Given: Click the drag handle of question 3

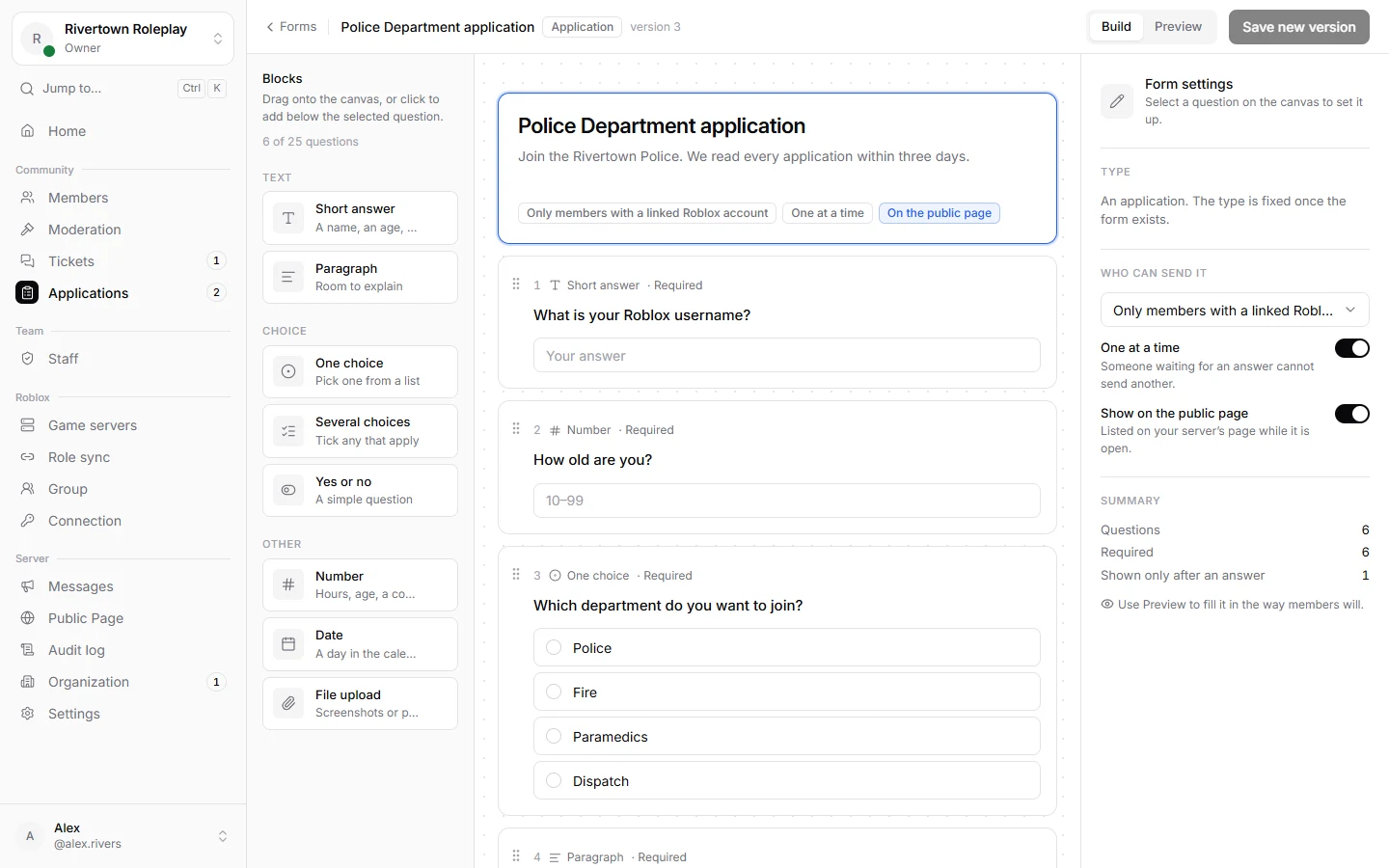Looking at the screenshot, I should coord(516,575).
